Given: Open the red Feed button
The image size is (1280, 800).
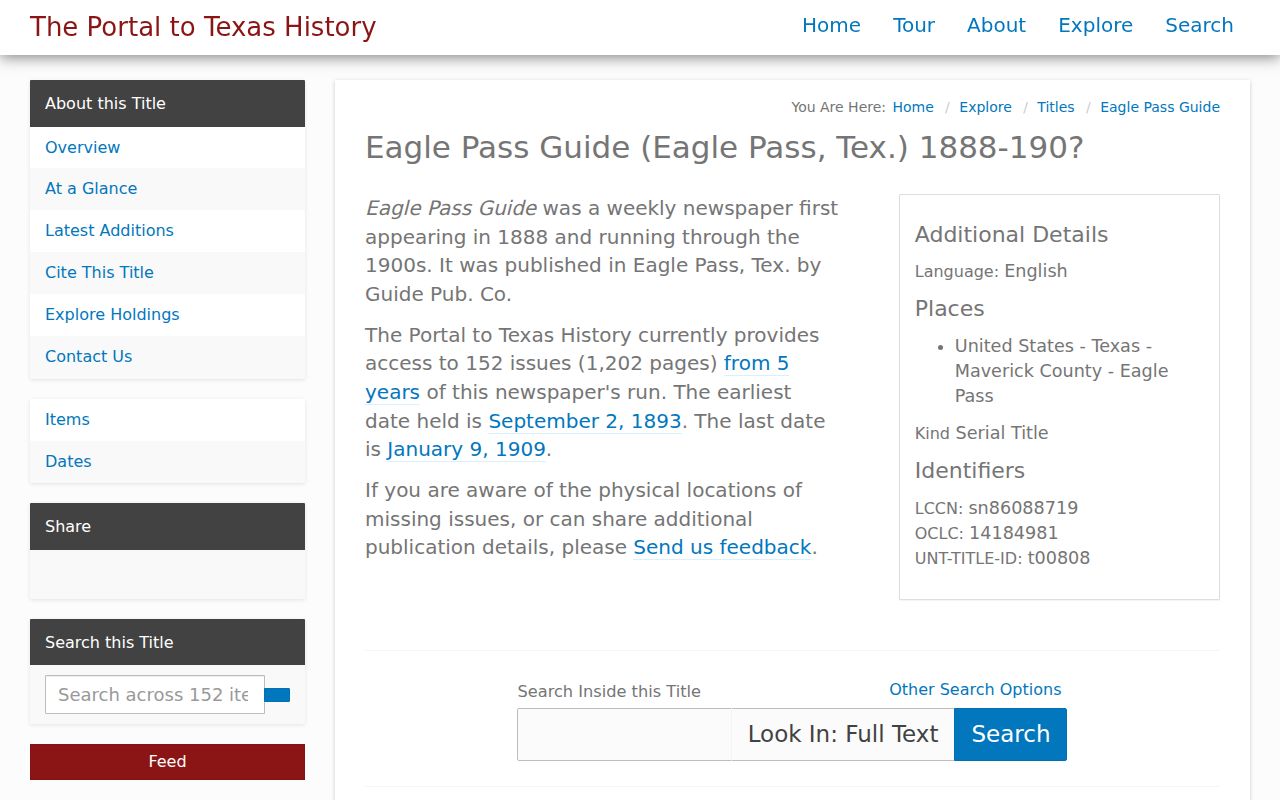Looking at the screenshot, I should 167,762.
